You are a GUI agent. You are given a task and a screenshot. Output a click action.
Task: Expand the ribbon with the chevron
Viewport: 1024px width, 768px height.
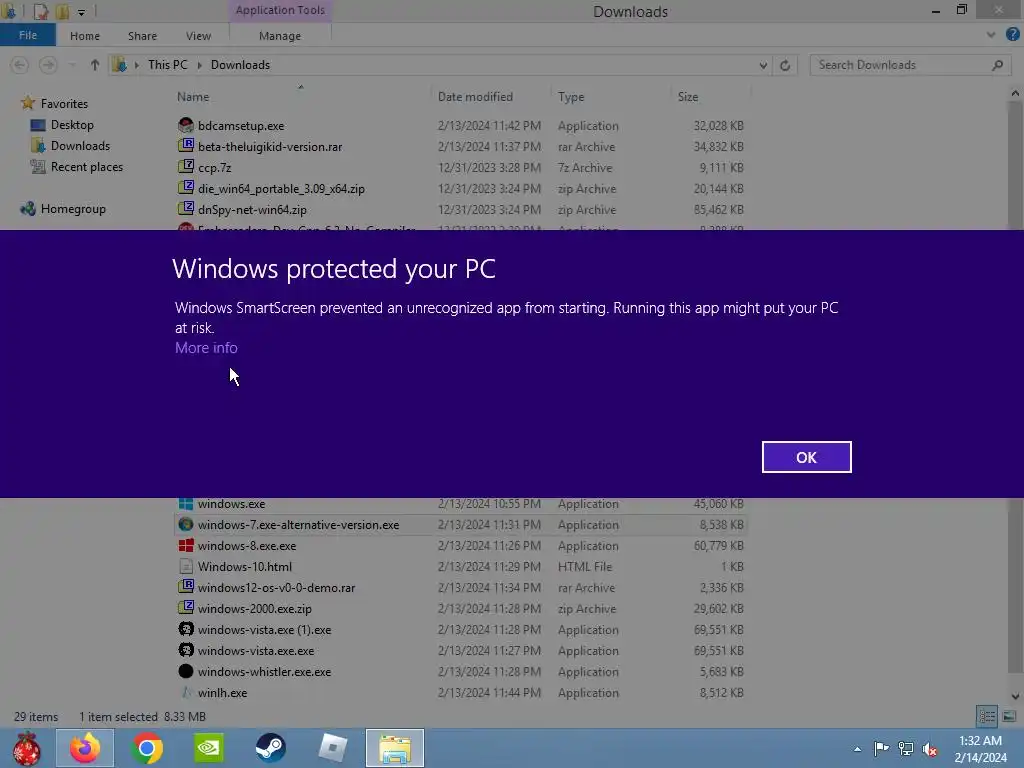click(991, 35)
